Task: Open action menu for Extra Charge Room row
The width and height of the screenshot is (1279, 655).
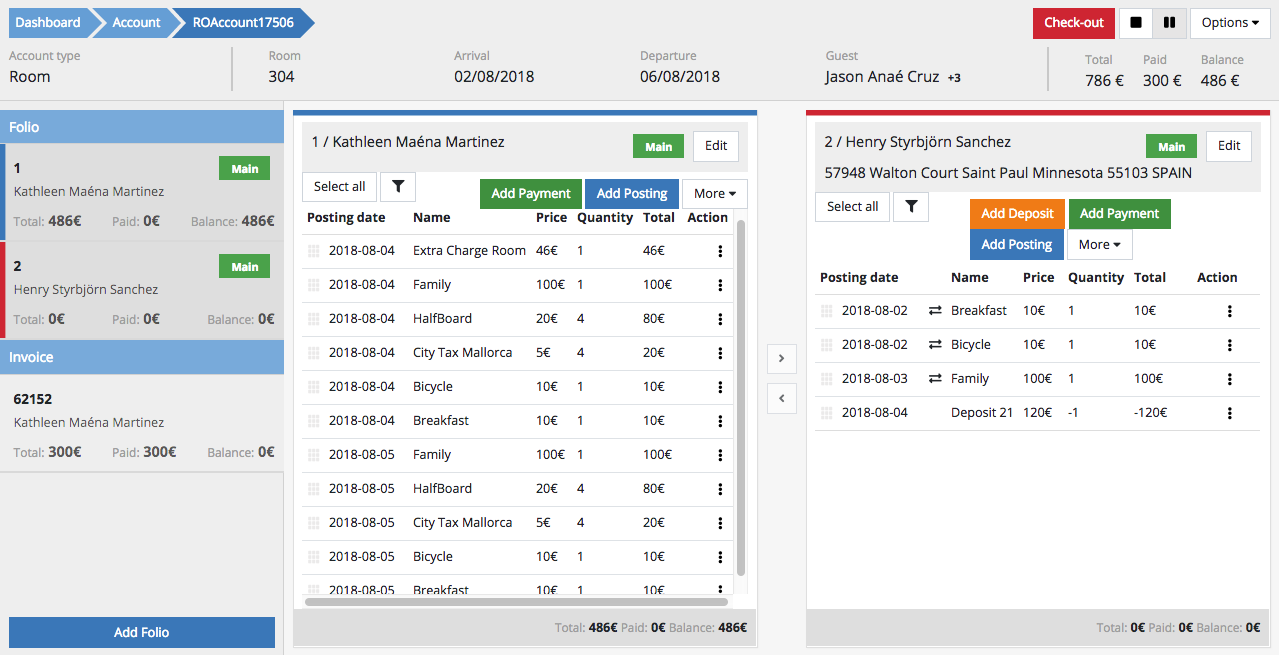Action: (720, 251)
